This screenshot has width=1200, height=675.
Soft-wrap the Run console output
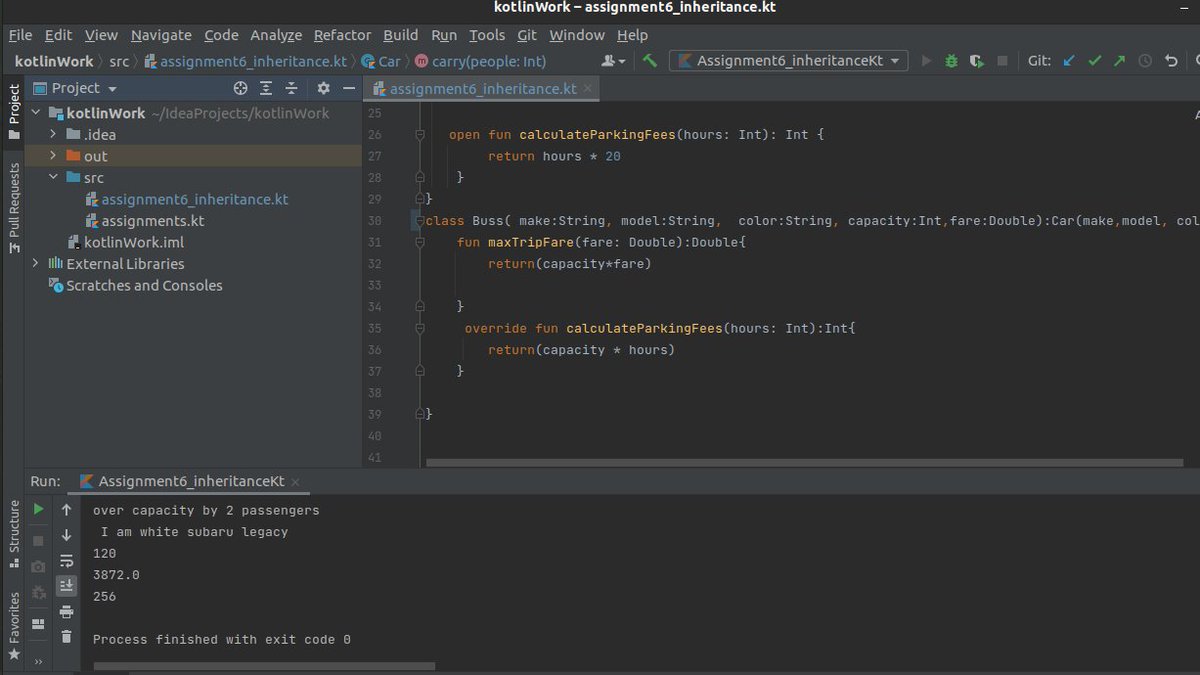click(x=66, y=561)
